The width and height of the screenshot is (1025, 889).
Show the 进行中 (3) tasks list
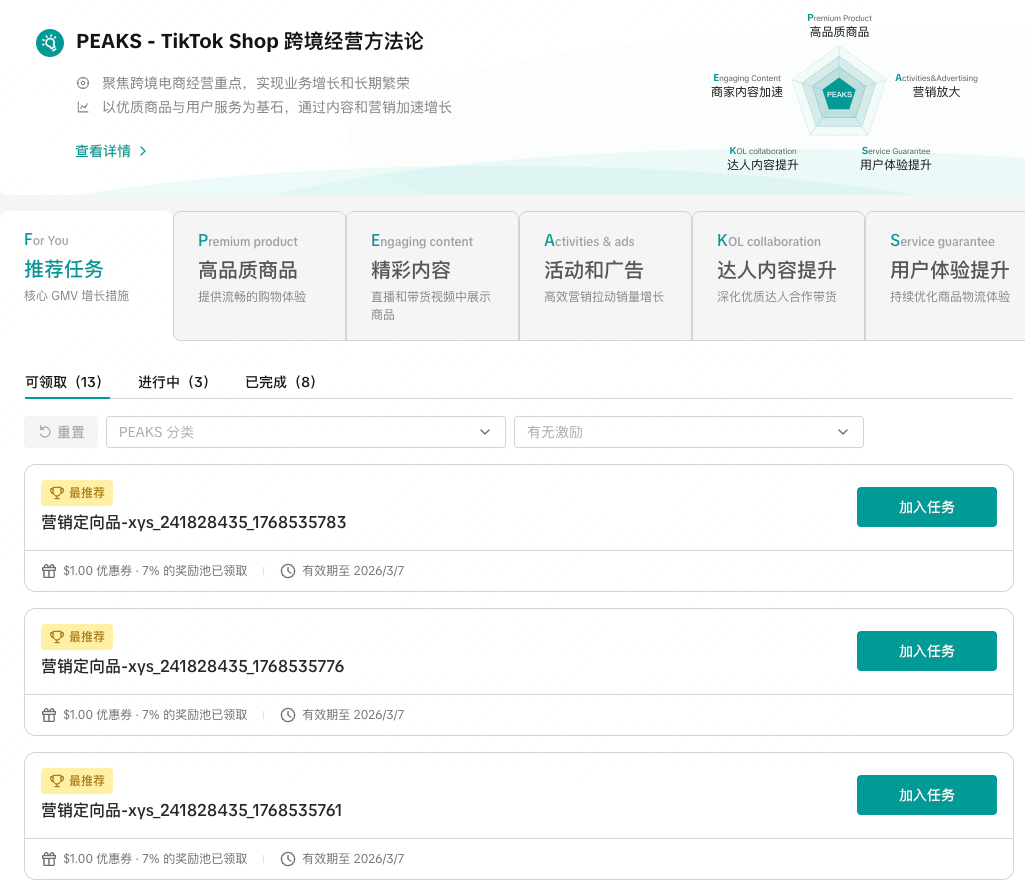coord(174,382)
